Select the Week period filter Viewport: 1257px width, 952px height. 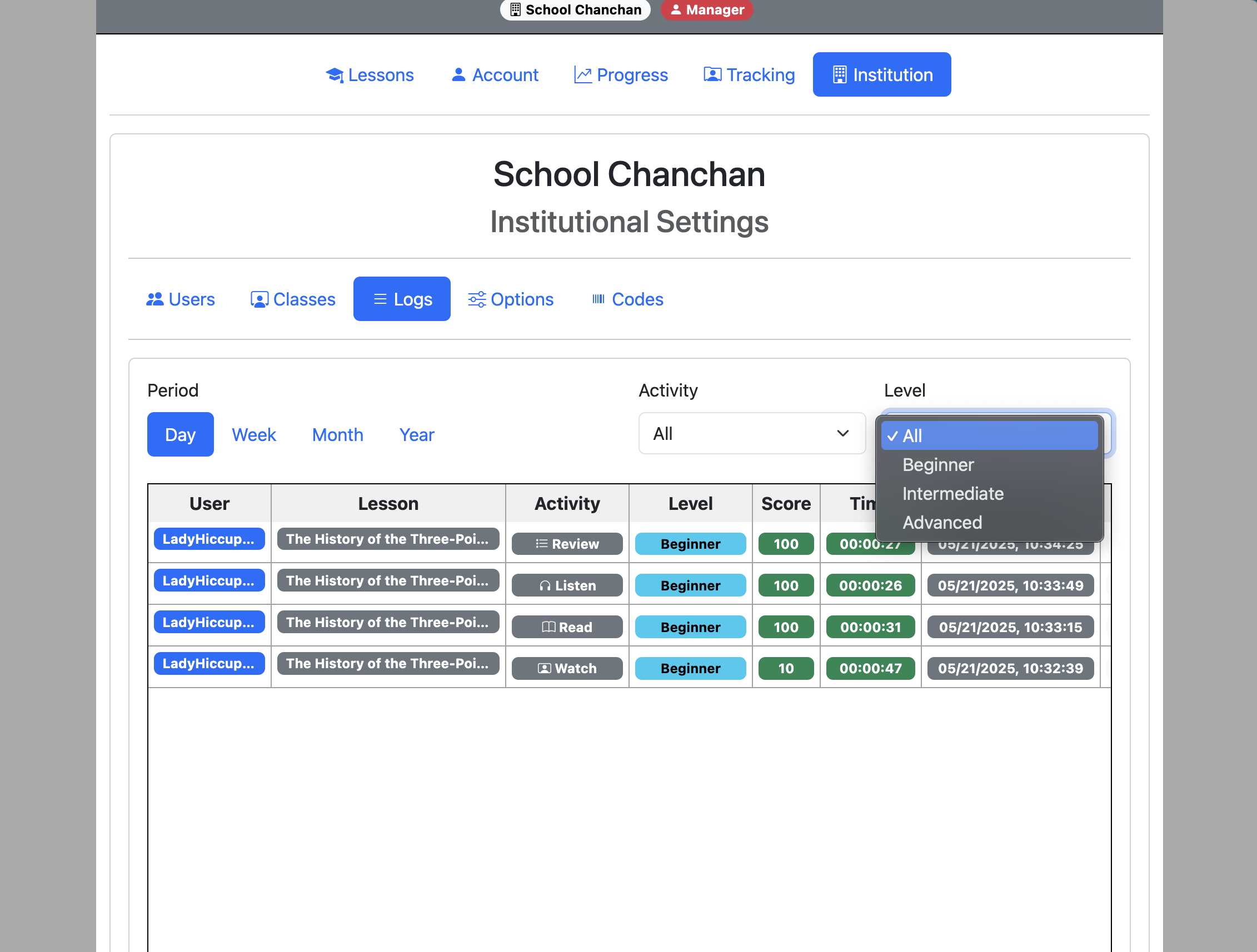254,434
